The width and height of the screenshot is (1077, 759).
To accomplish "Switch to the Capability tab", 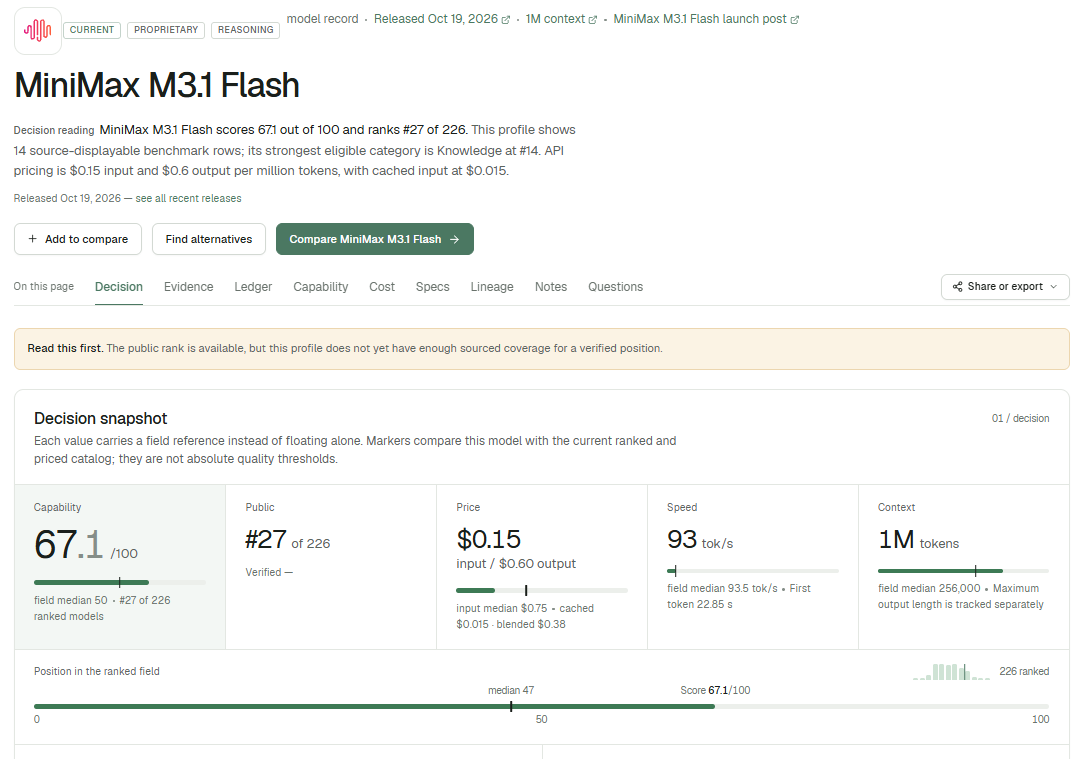I will coord(321,287).
